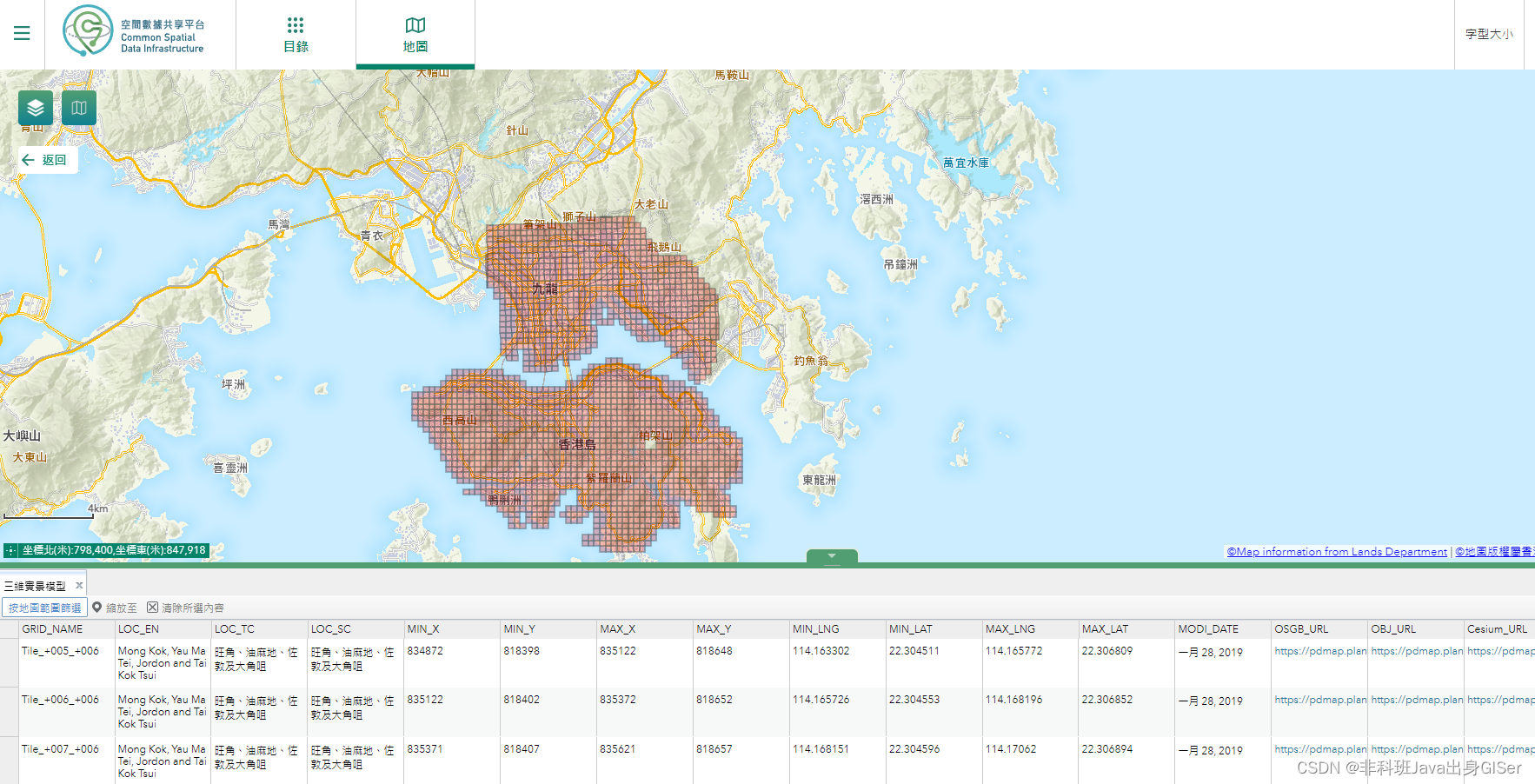This screenshot has height=784, width=1535.
Task: Click MIN_LNG value 114.163302
Action: pyautogui.click(x=821, y=651)
